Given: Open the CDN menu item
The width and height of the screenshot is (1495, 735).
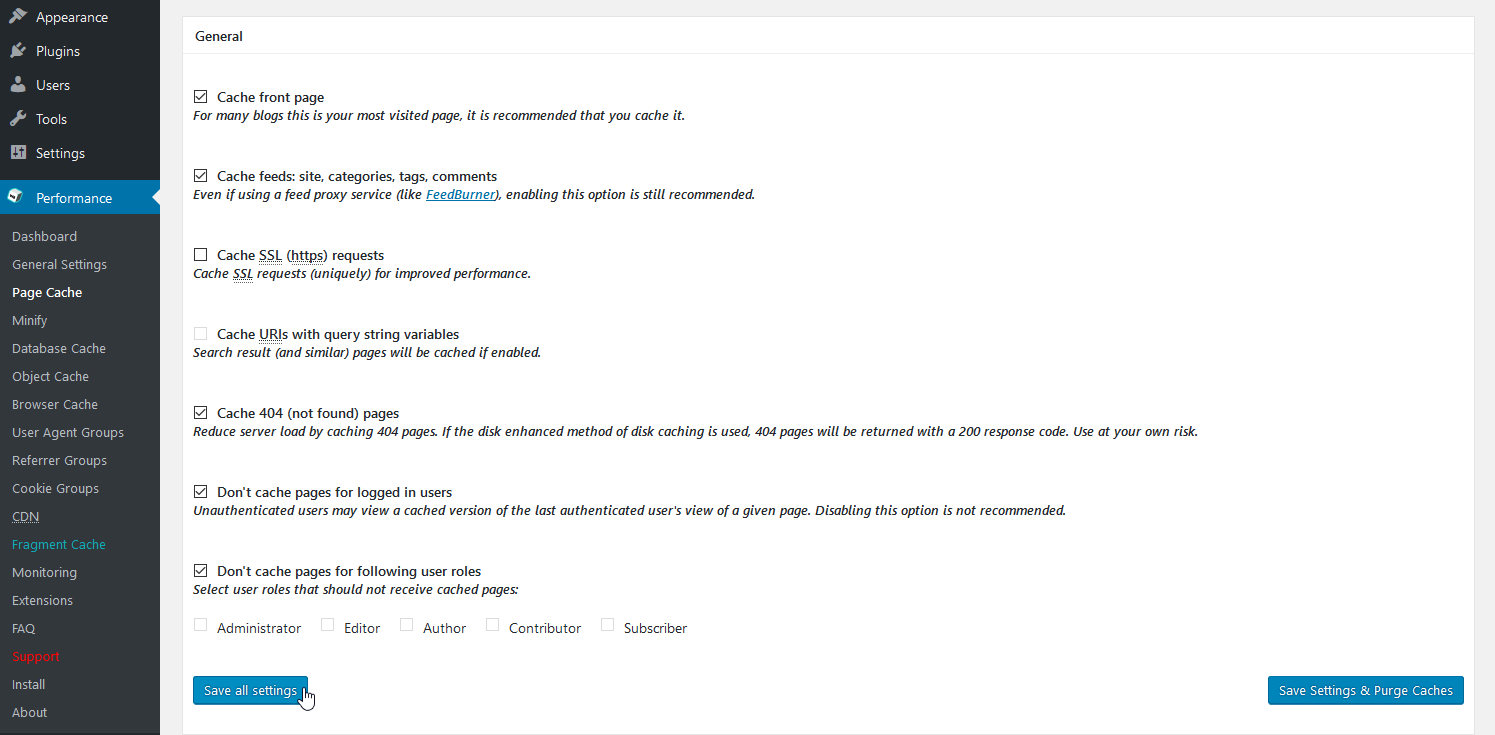Looking at the screenshot, I should pos(26,517).
